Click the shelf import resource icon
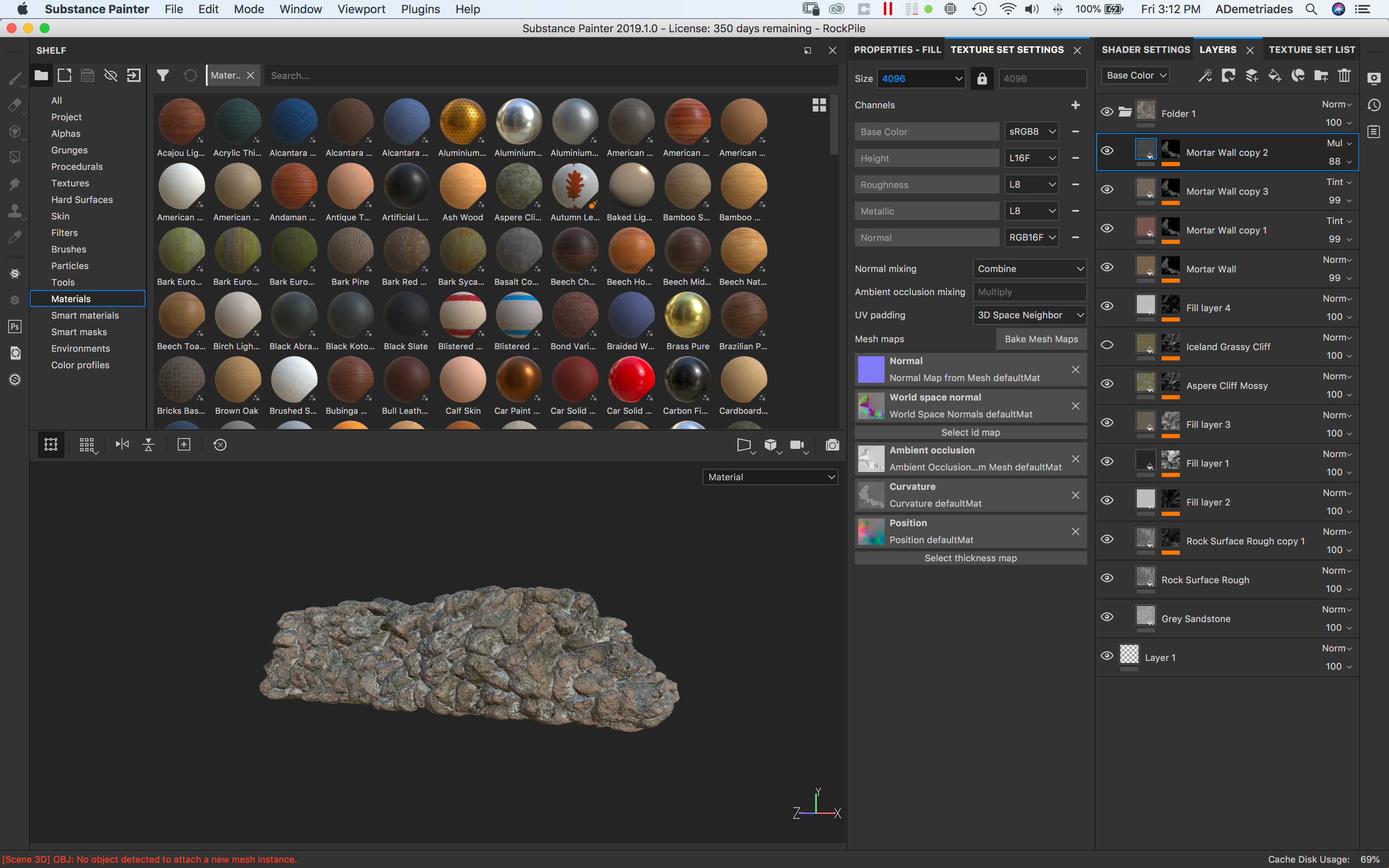 tap(134, 75)
